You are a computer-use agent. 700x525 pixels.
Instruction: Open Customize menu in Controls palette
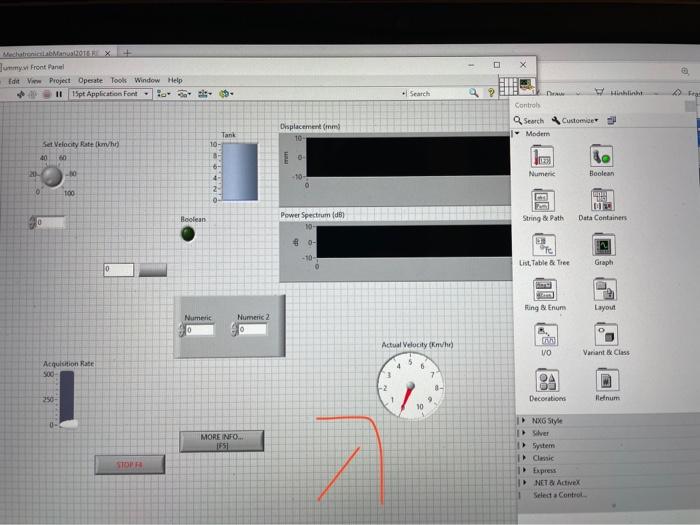click(x=575, y=121)
